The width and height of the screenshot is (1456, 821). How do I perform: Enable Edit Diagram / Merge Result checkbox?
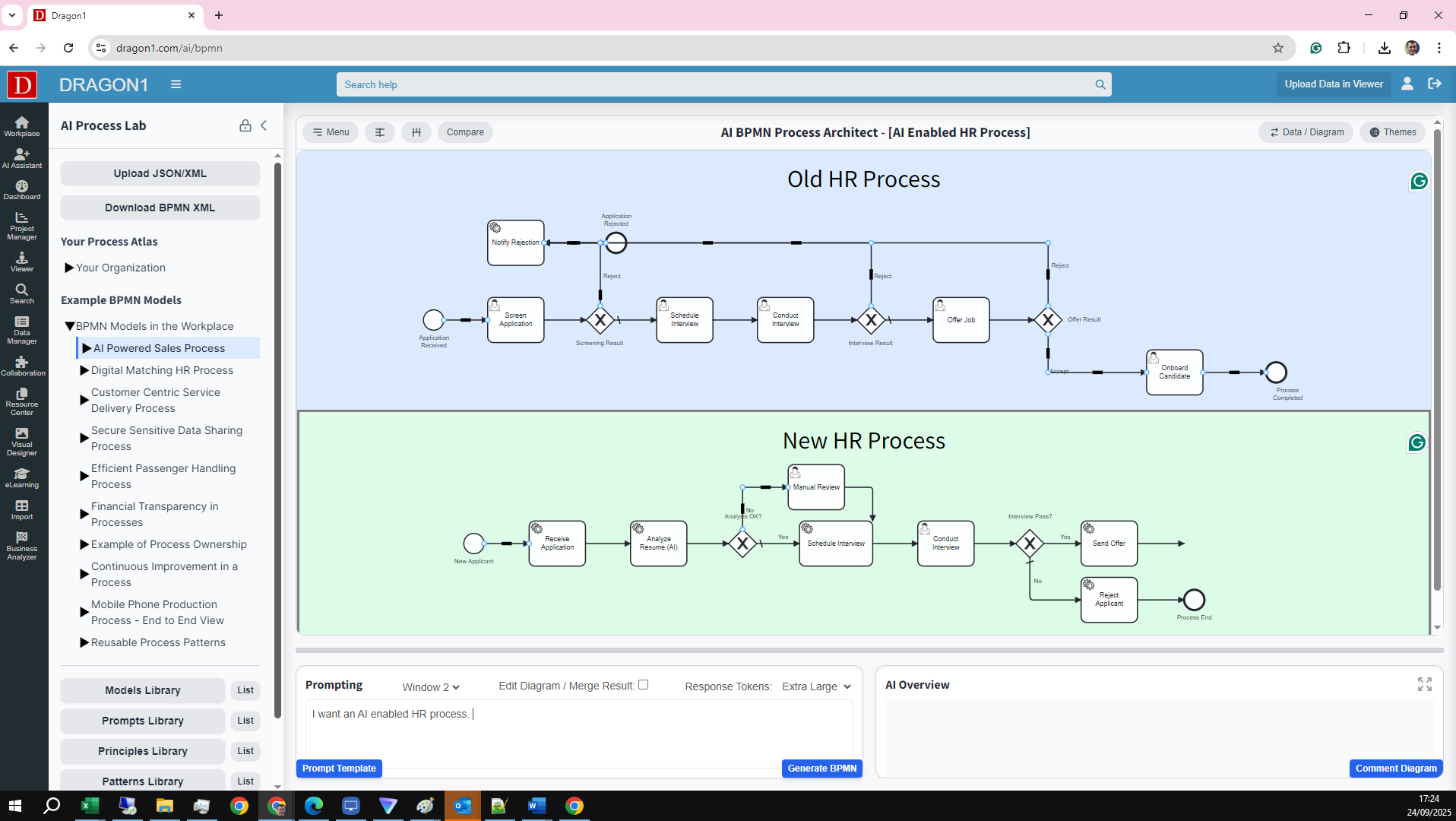click(x=644, y=684)
